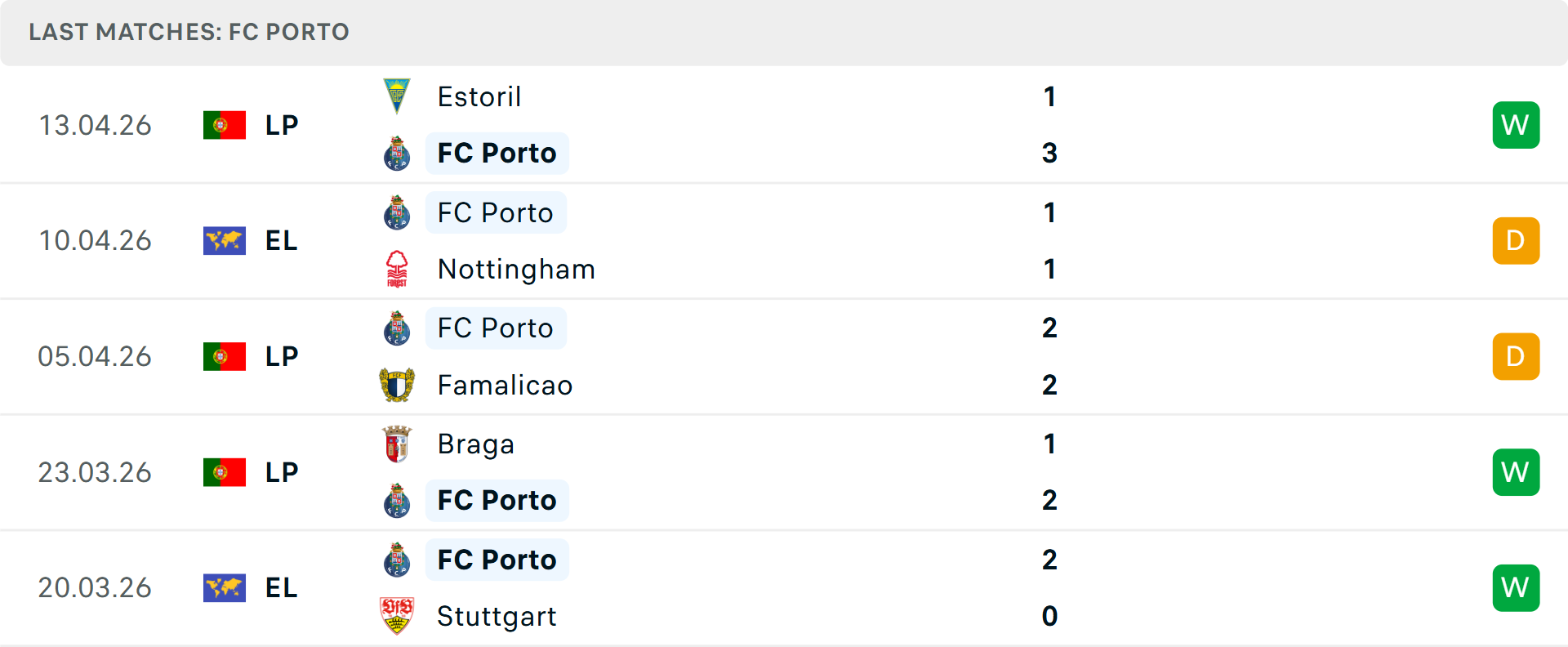Select the EL label on 20.03.26 row
This screenshot has height=647, width=1568.
tap(281, 587)
